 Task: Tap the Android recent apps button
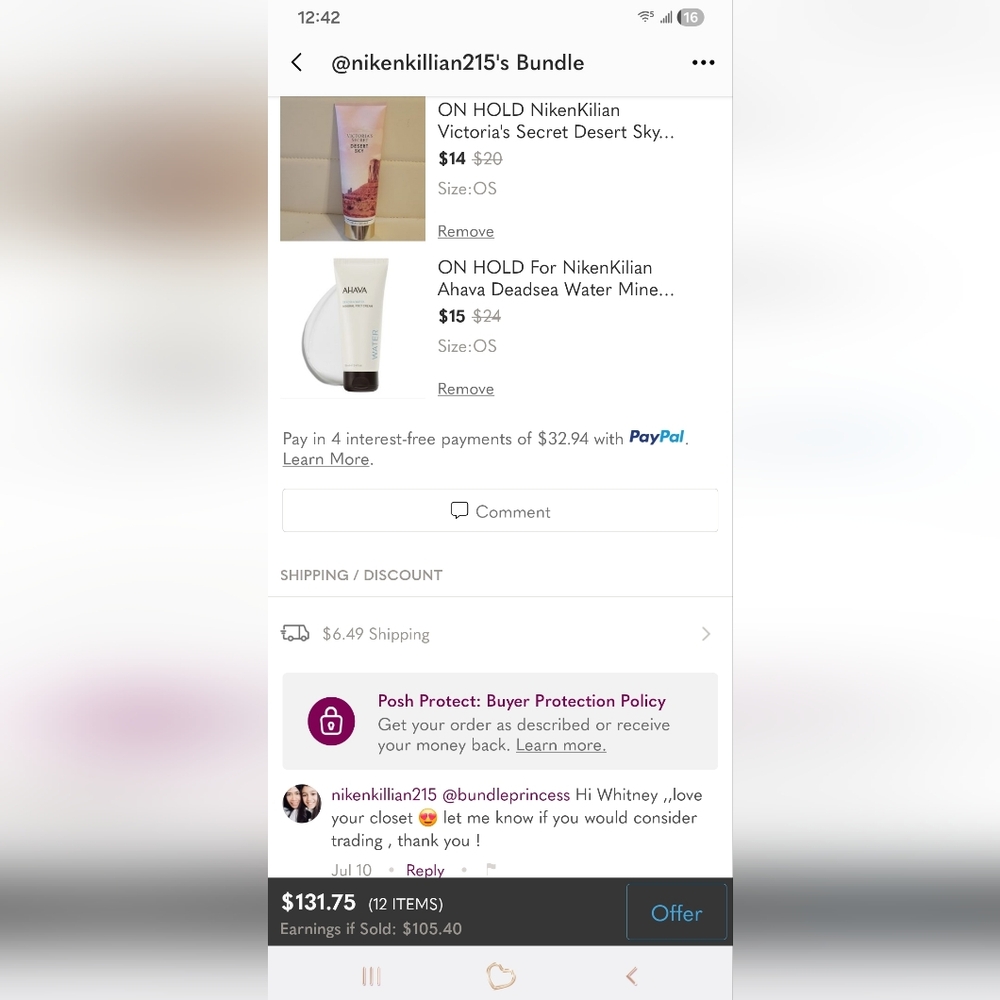(x=371, y=976)
